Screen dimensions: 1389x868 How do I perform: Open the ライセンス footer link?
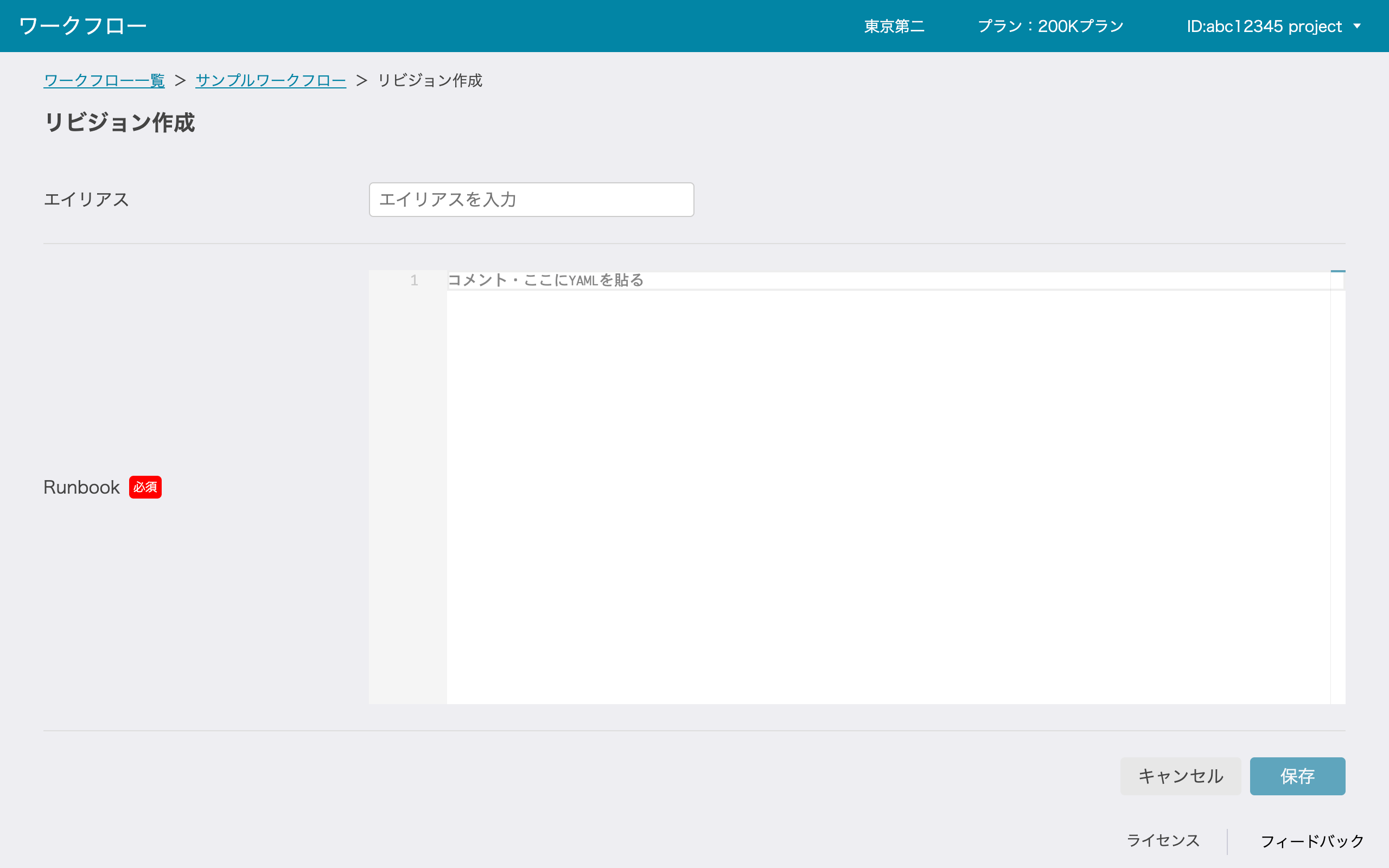[1163, 840]
